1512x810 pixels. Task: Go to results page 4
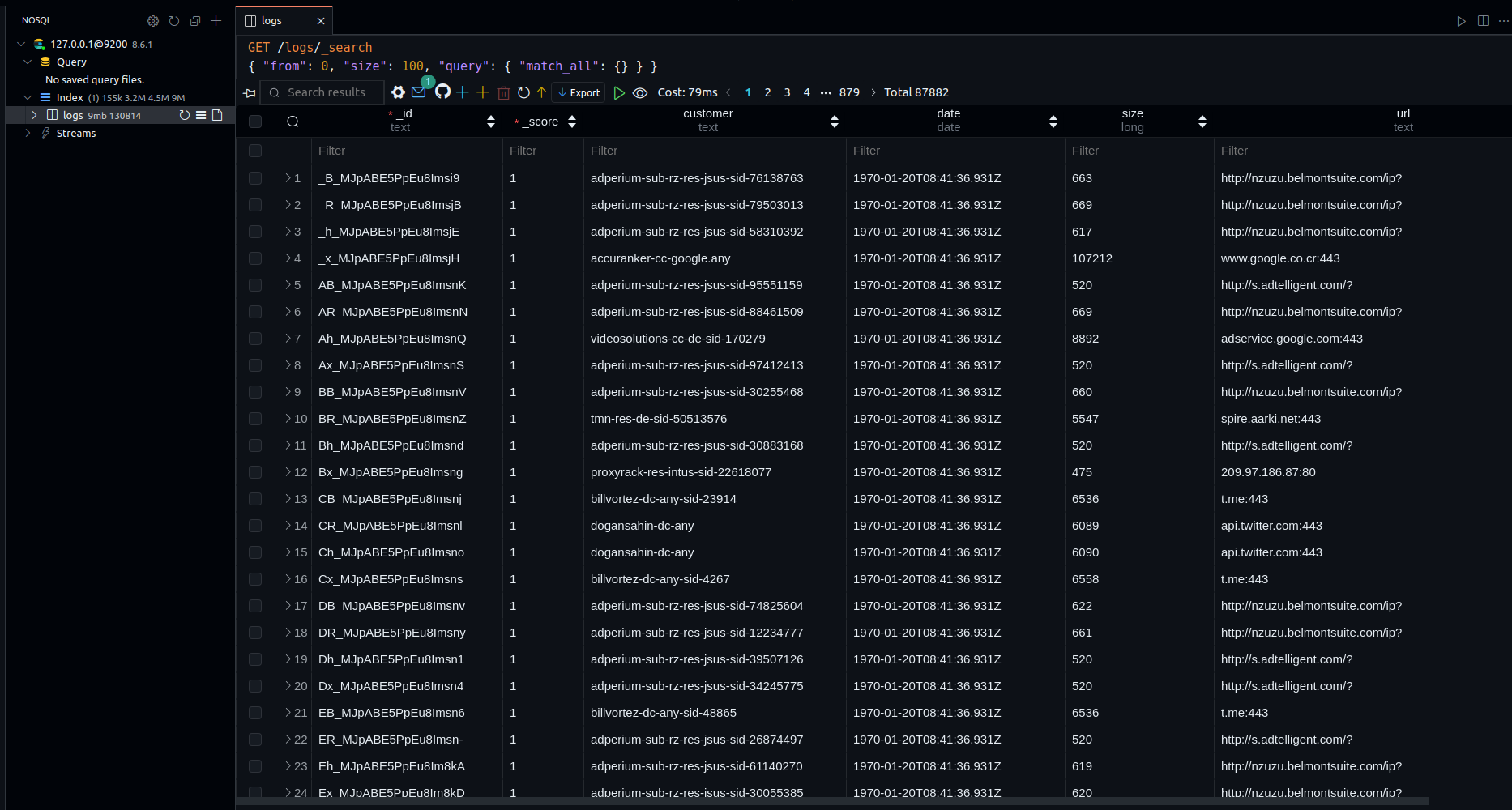coord(806,92)
